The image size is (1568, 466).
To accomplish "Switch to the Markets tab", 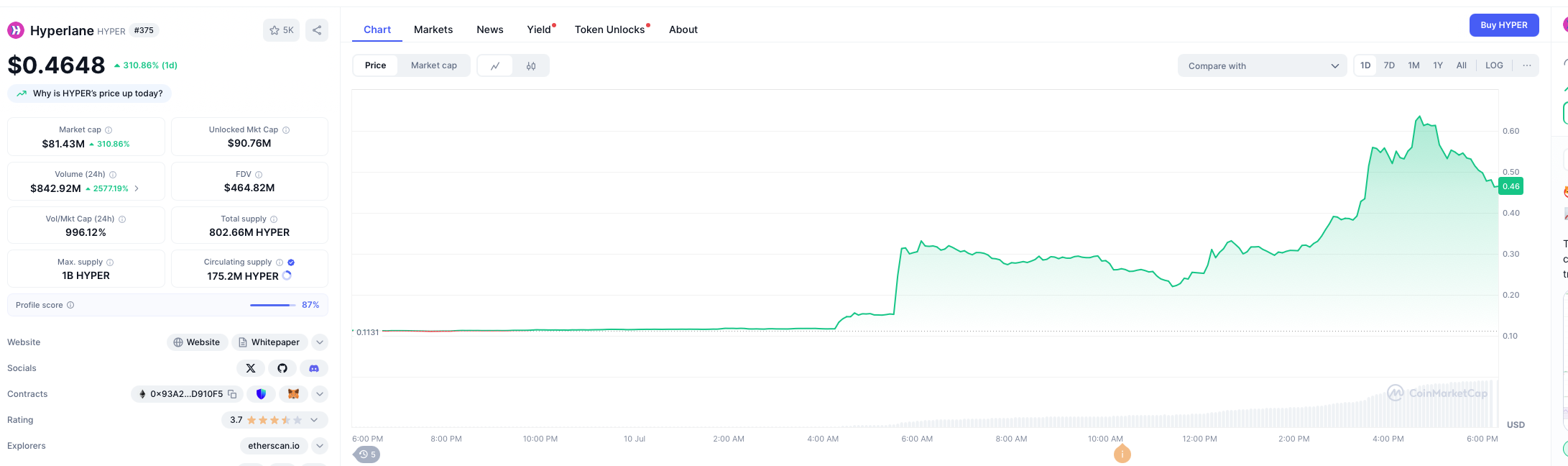I will point(433,29).
